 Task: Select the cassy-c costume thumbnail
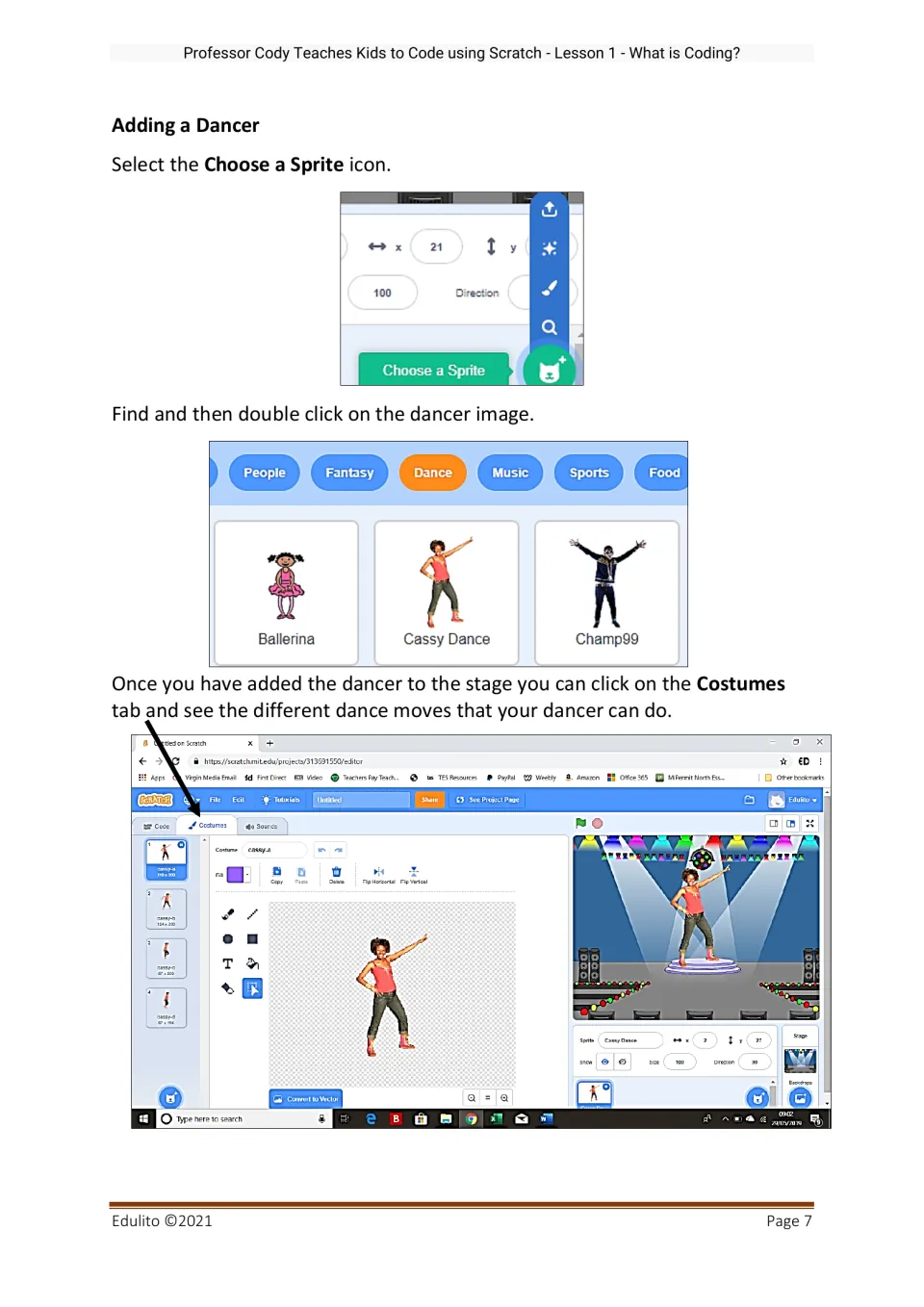pos(167,958)
